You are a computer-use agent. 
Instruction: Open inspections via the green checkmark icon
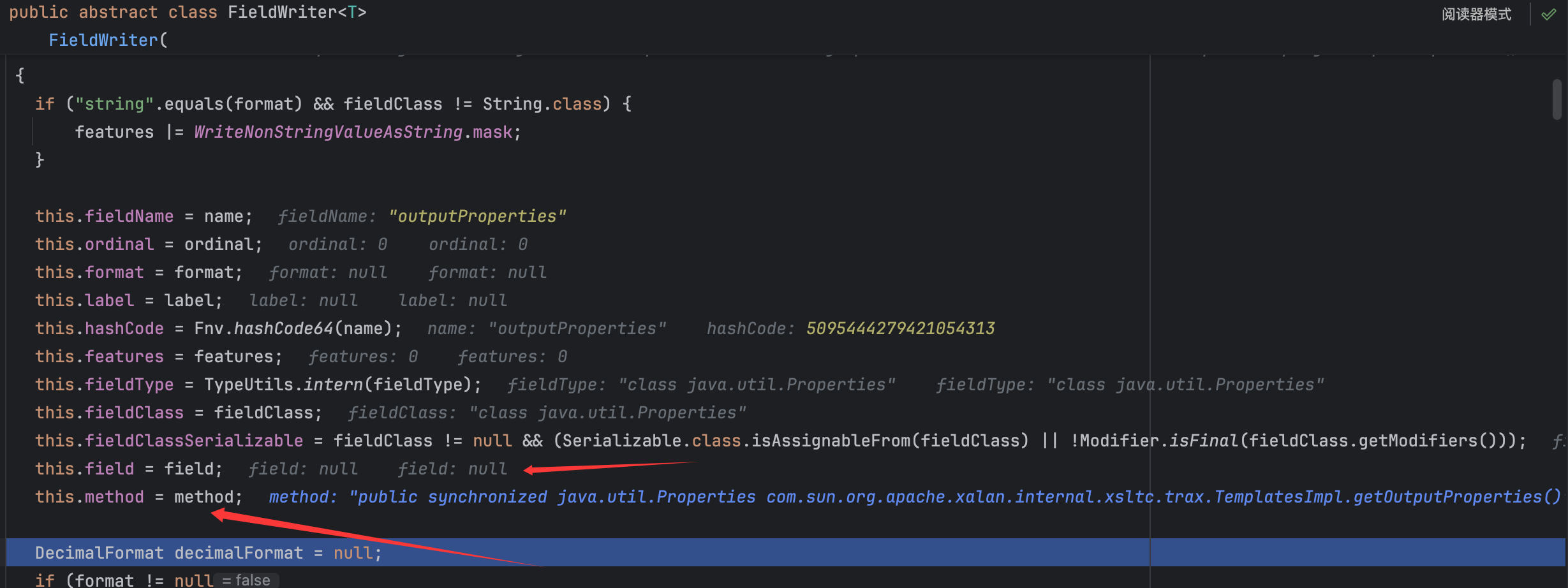1548,14
